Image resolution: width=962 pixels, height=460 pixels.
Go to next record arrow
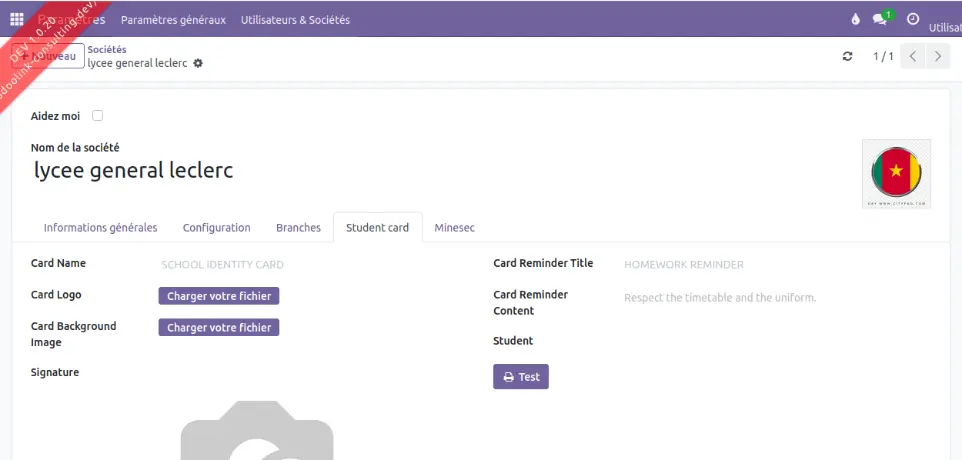pyautogui.click(x=938, y=56)
